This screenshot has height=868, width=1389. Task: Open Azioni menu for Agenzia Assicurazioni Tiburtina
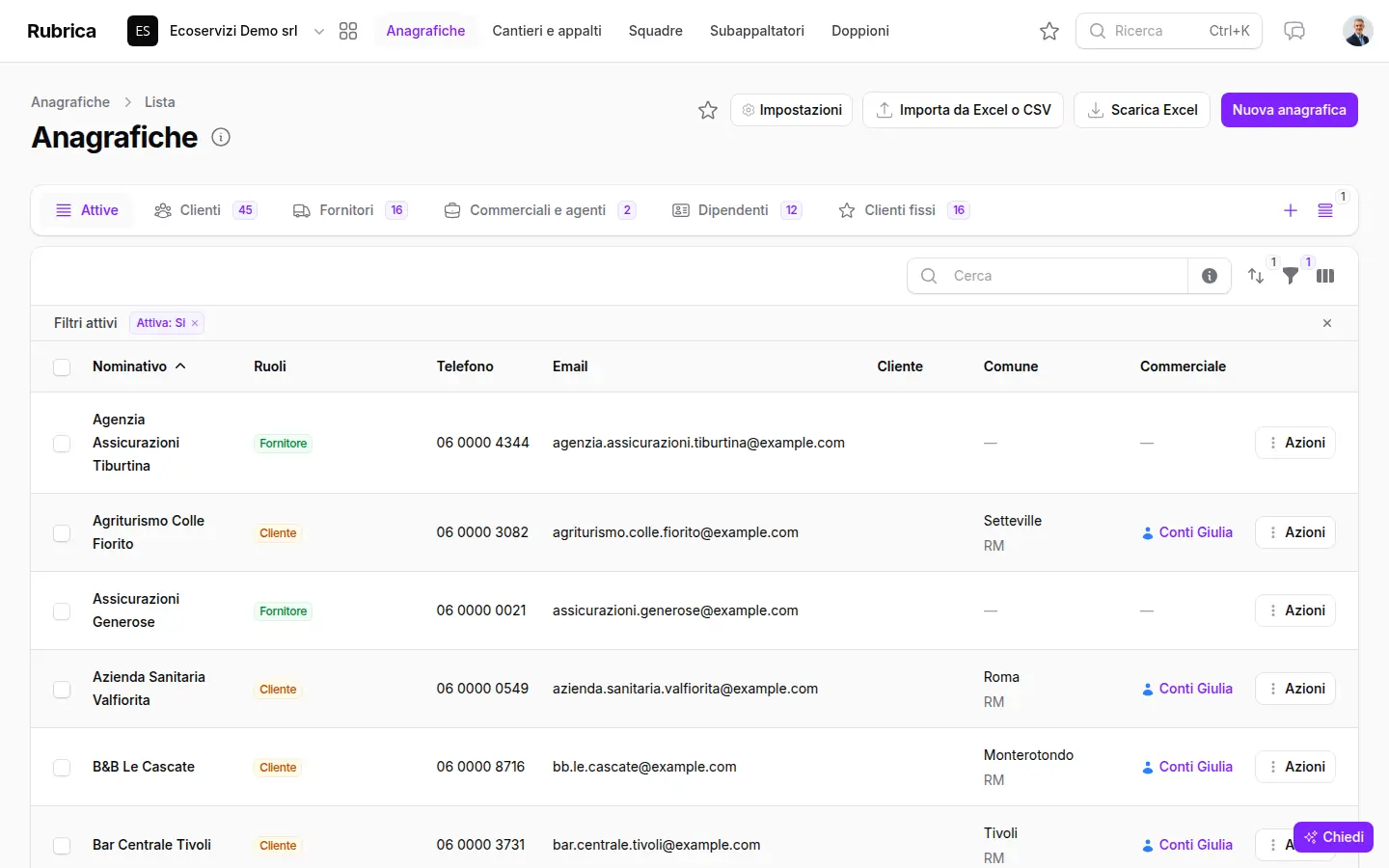1295,443
